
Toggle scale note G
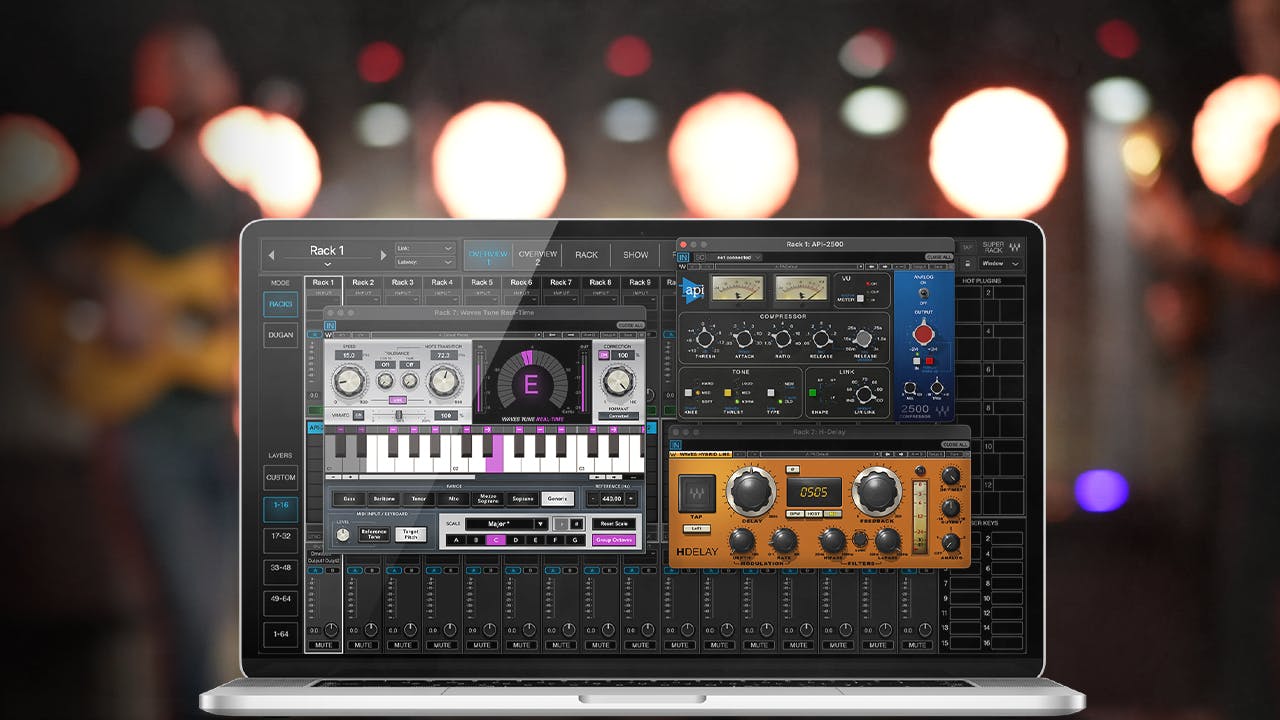pyautogui.click(x=575, y=540)
